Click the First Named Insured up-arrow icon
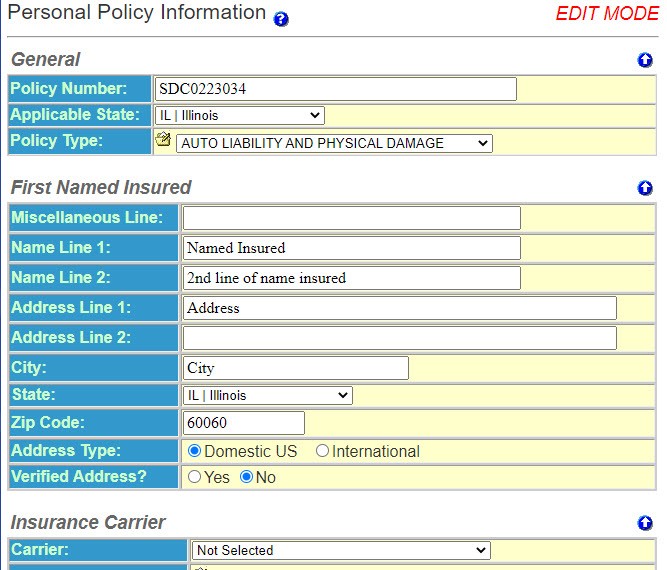This screenshot has width=667, height=570. point(645,188)
